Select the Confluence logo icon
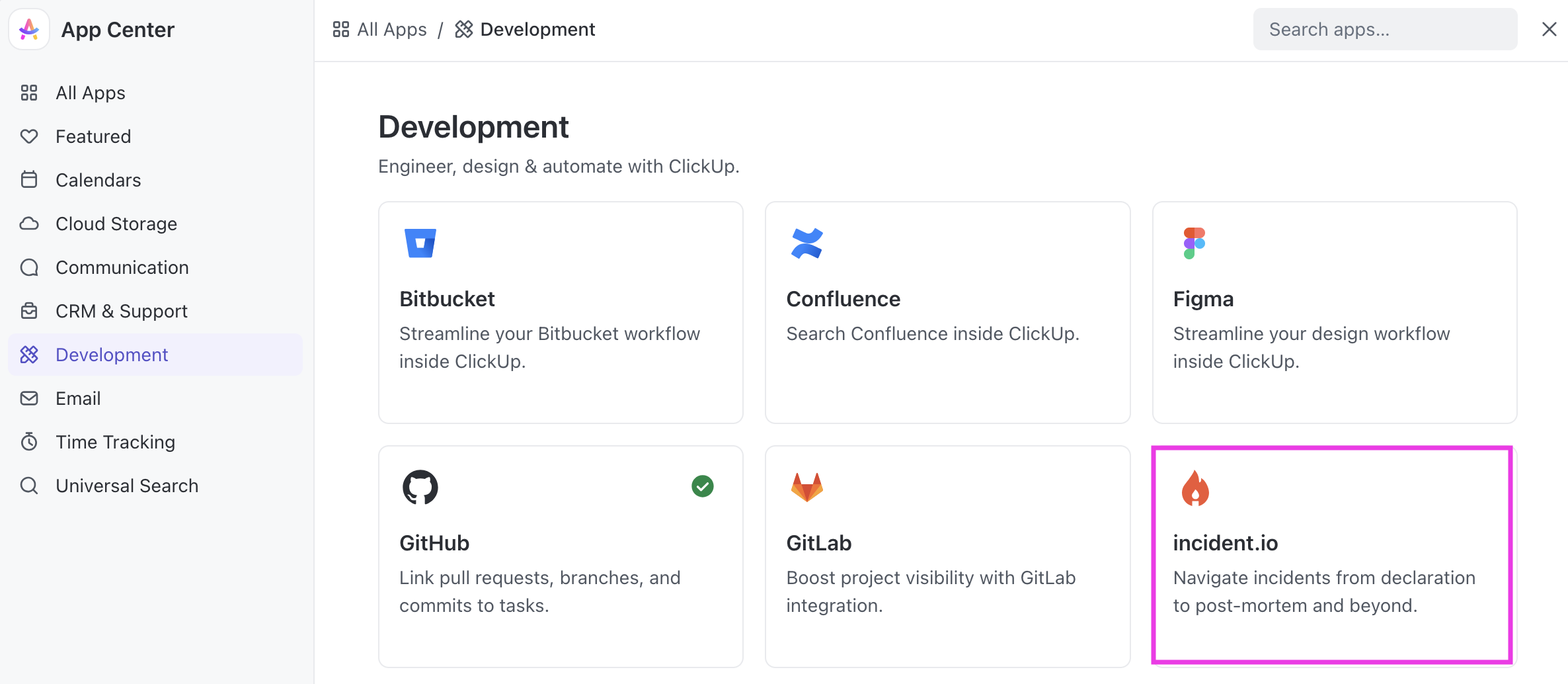 pyautogui.click(x=807, y=242)
